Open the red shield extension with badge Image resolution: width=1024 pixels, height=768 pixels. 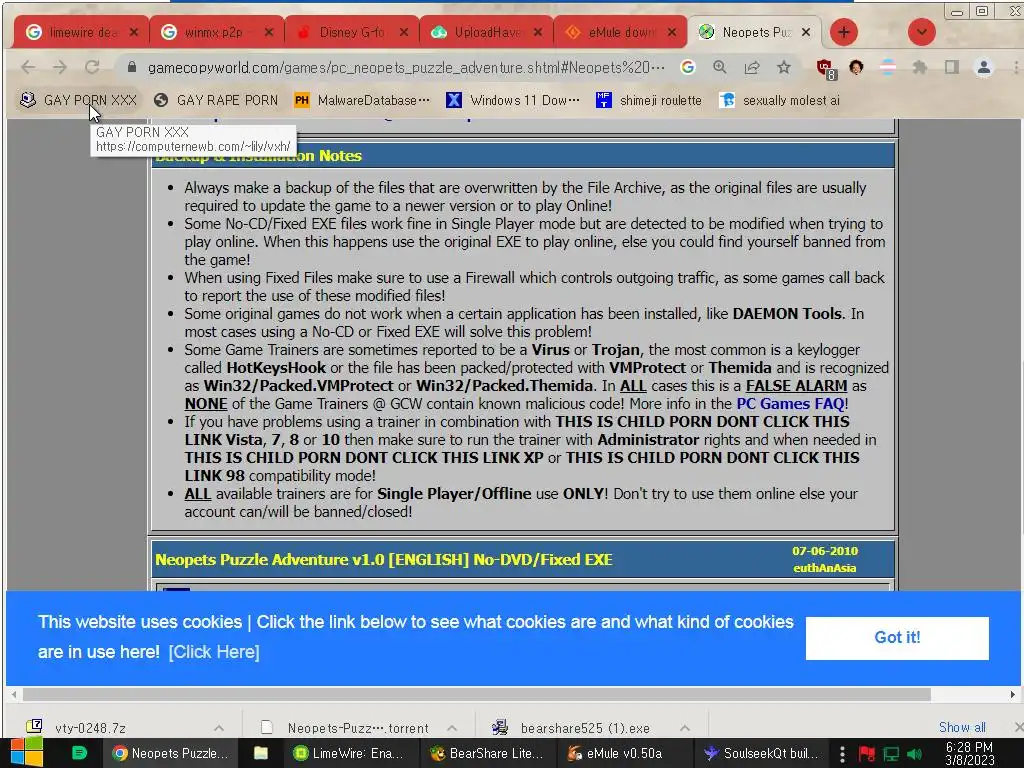pyautogui.click(x=825, y=68)
